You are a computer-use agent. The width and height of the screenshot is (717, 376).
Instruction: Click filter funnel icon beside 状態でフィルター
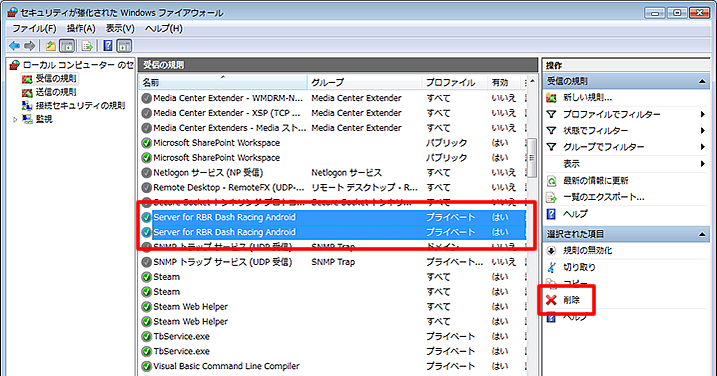551,131
